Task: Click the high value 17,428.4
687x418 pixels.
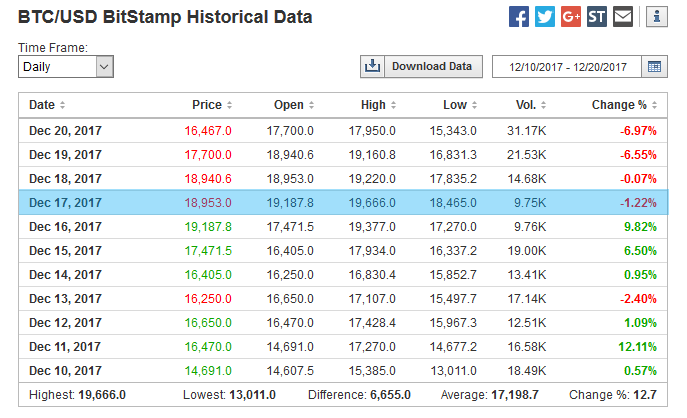Action: [372, 323]
